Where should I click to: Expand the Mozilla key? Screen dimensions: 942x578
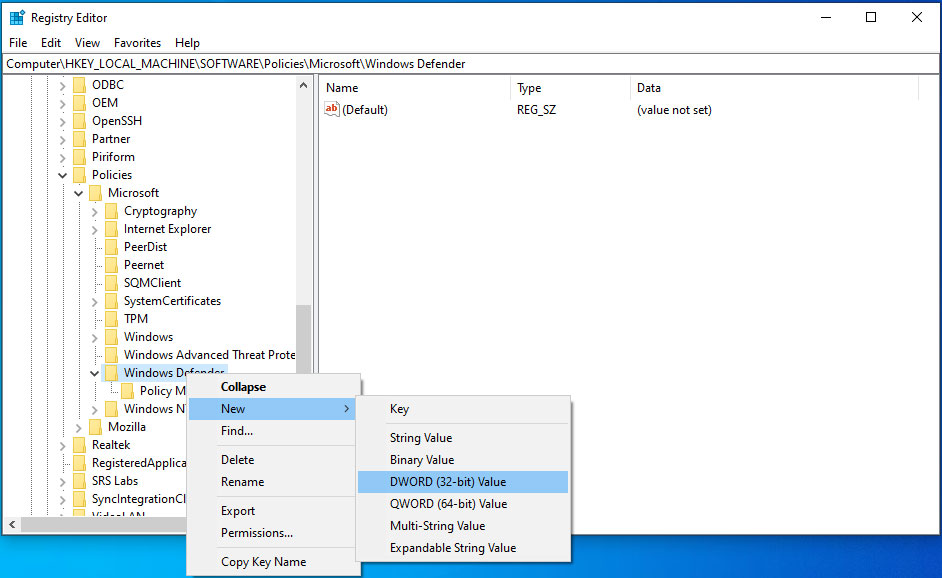click(x=79, y=428)
